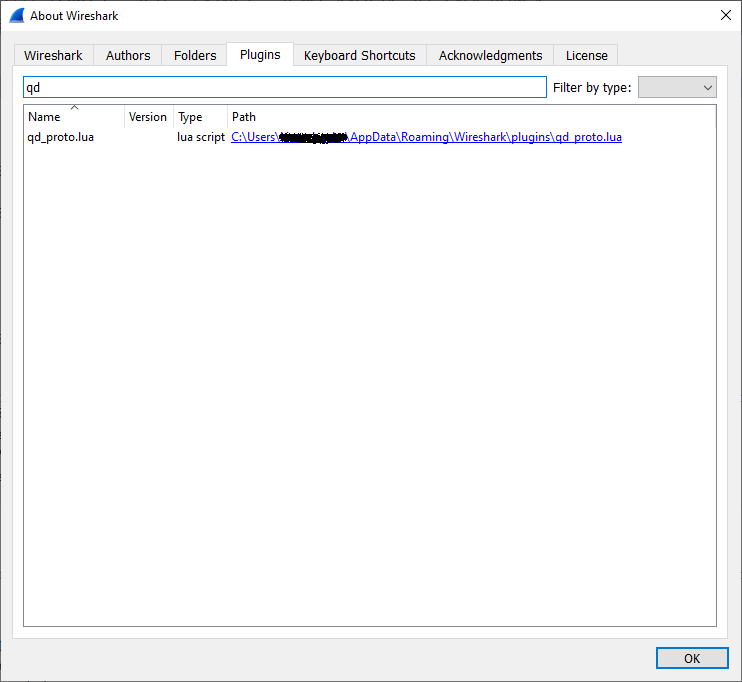This screenshot has width=742, height=682.
Task: Click the plugin search field containing 'qd'
Action: pyautogui.click(x=285, y=87)
